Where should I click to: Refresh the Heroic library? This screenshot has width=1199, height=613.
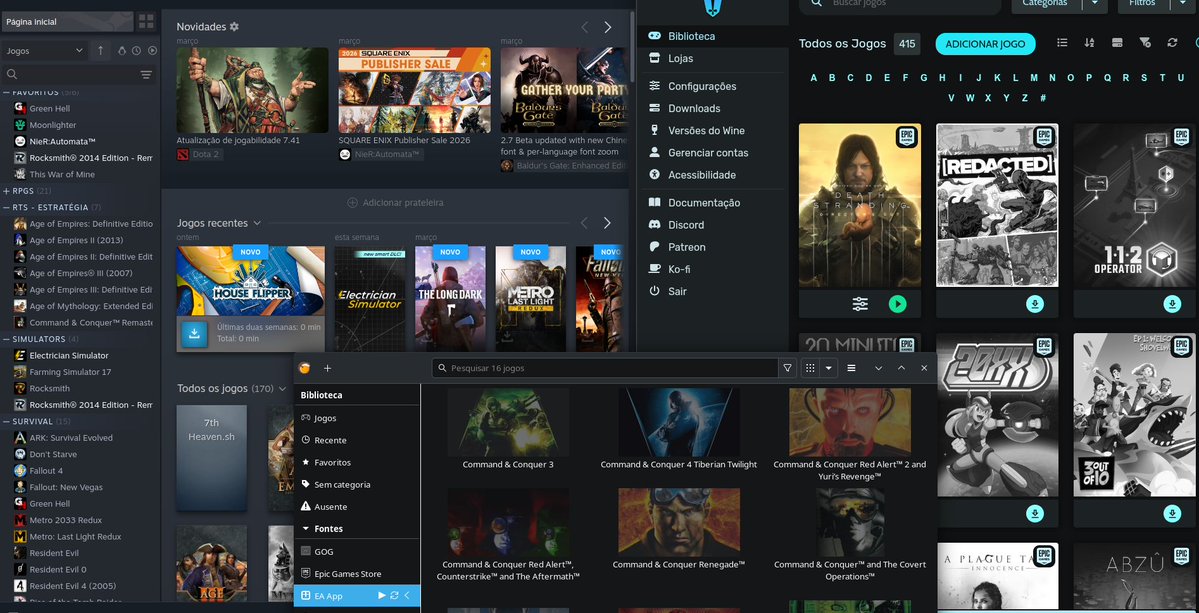tap(1172, 43)
